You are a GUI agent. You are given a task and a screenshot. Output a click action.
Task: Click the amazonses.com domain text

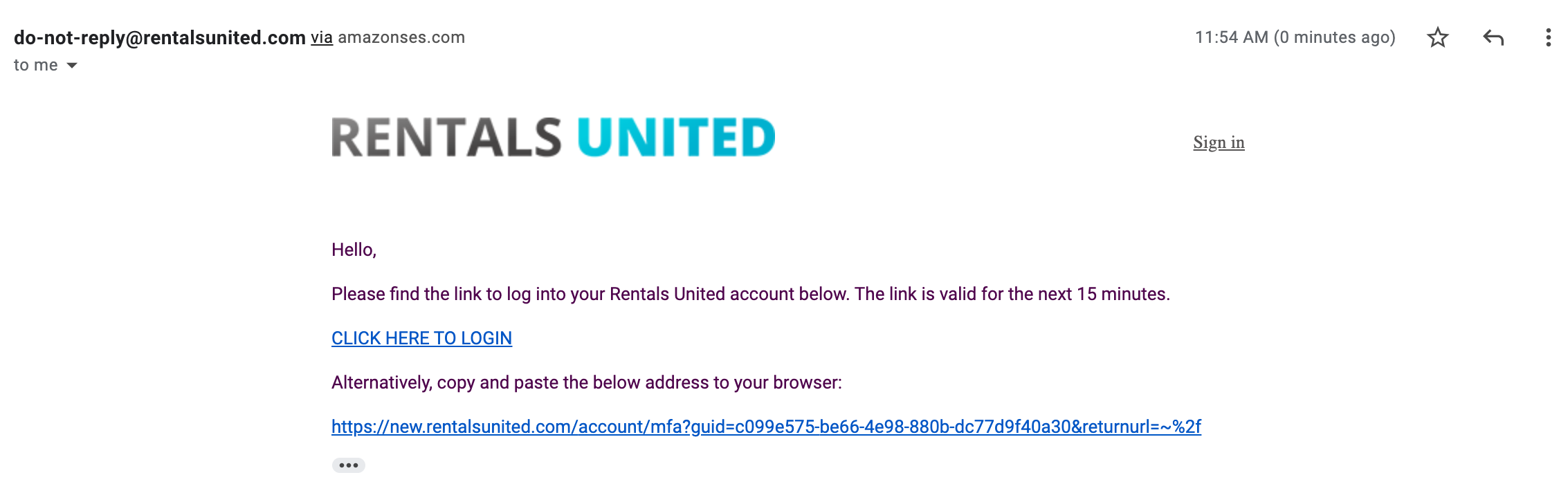tap(401, 37)
